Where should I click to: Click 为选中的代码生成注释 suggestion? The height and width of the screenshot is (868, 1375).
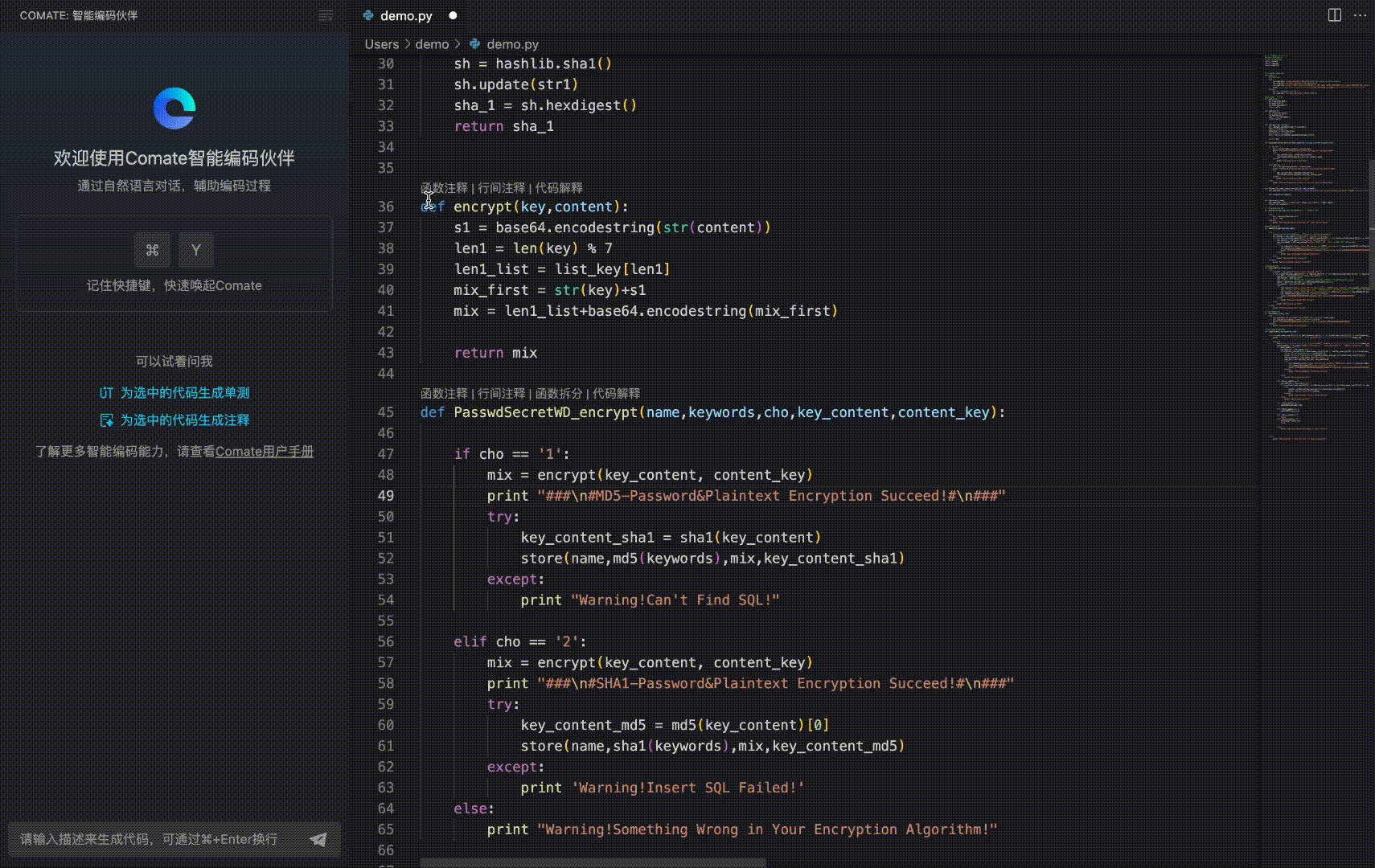click(185, 420)
